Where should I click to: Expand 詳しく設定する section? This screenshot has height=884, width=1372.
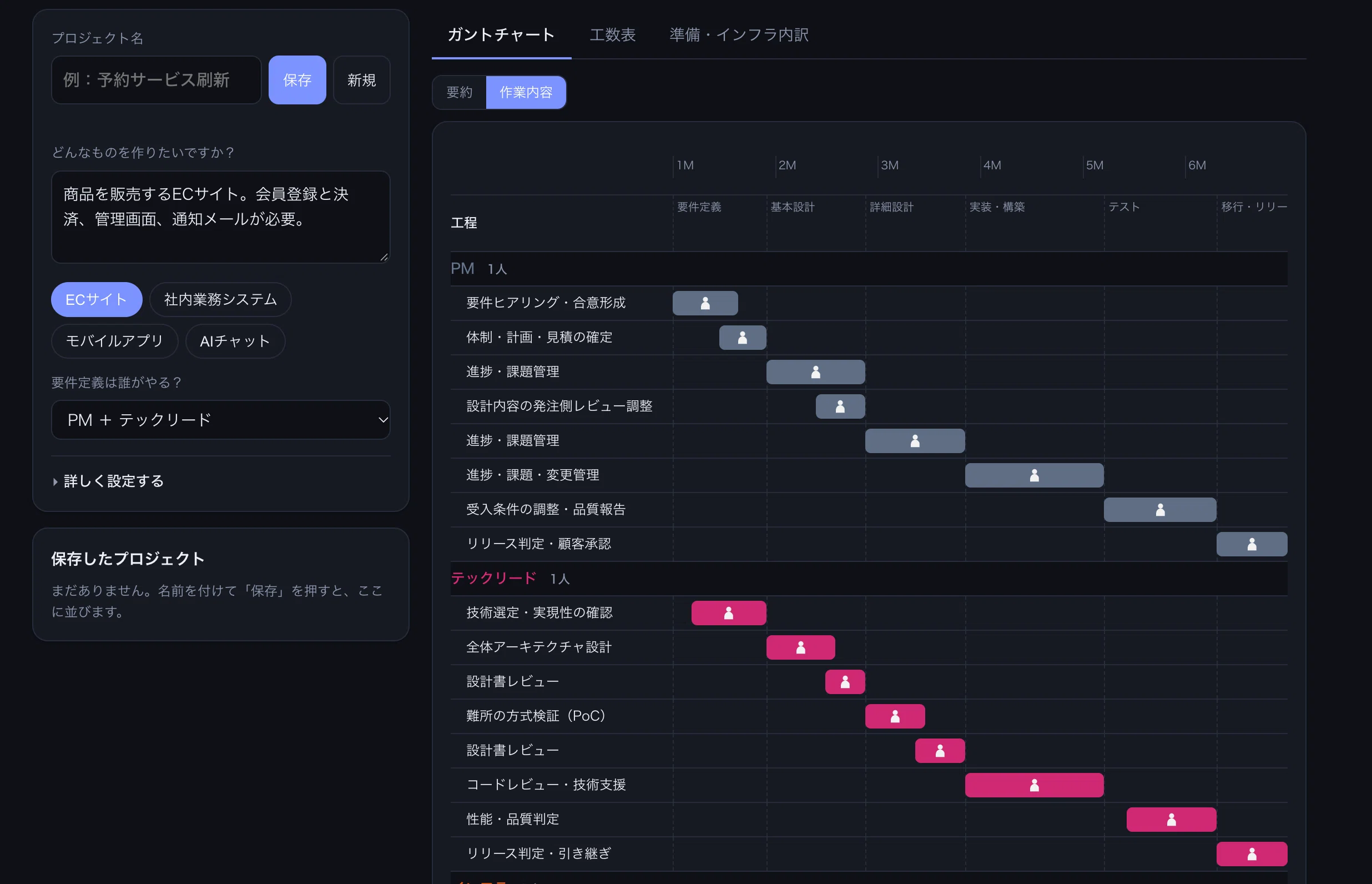108,481
